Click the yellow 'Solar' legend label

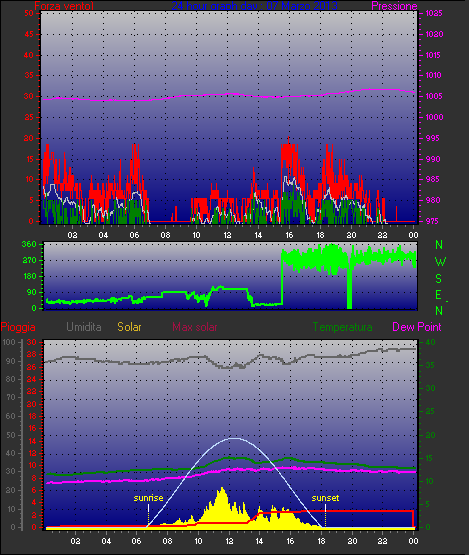tap(129, 327)
